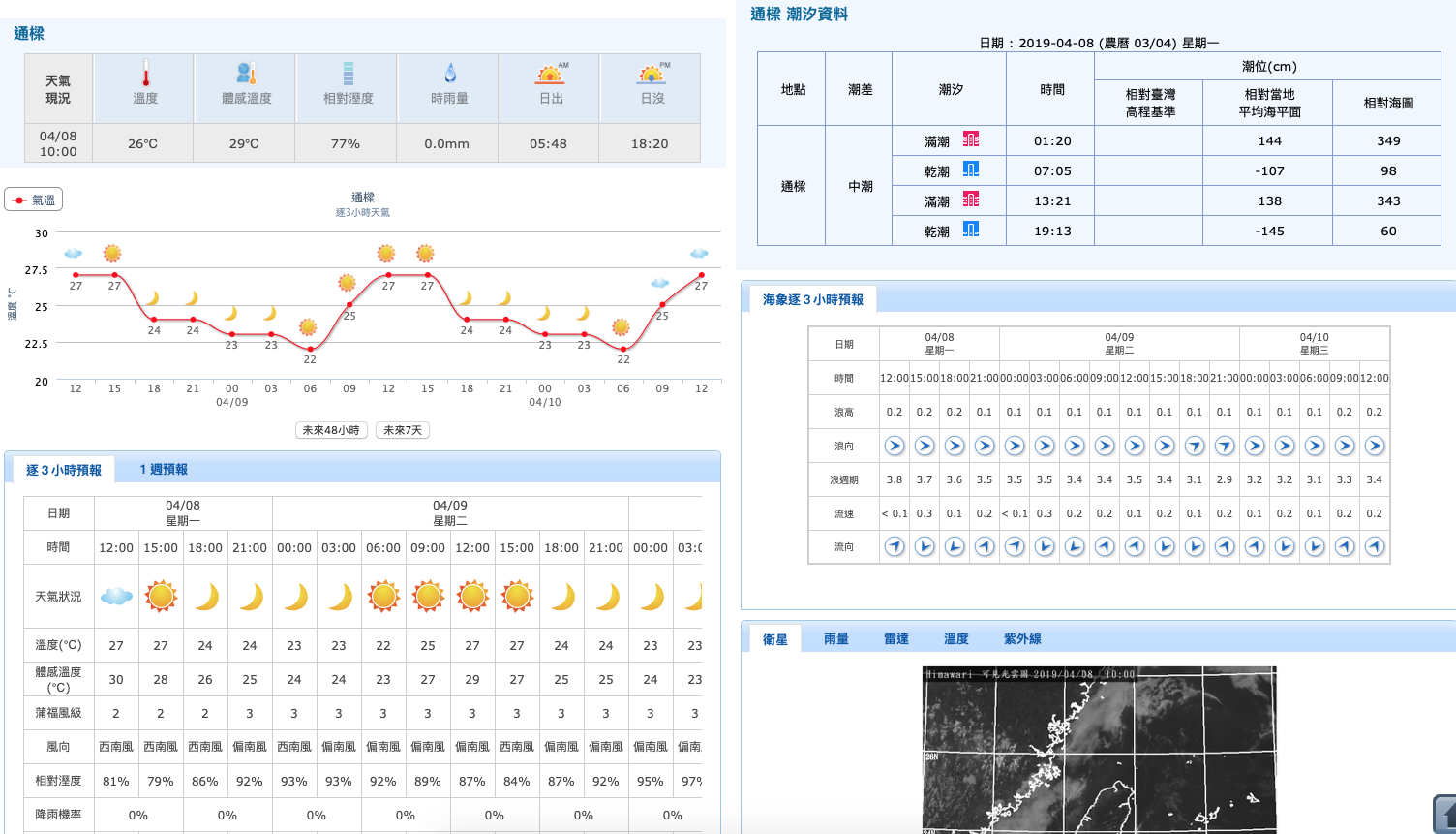This screenshot has height=834, width=1456.
Task: Click the cloud icon for 04/08 12:00 in 天氣狀況 row
Action: 116,596
